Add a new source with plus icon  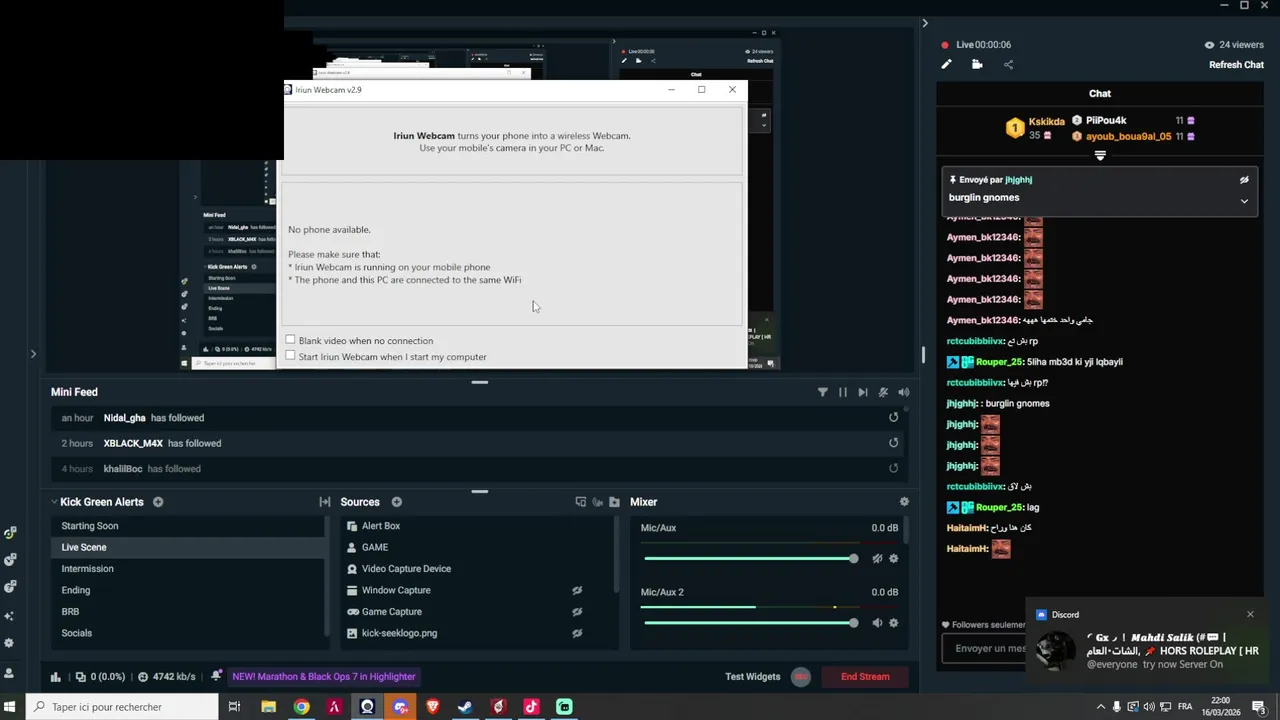[397, 502]
